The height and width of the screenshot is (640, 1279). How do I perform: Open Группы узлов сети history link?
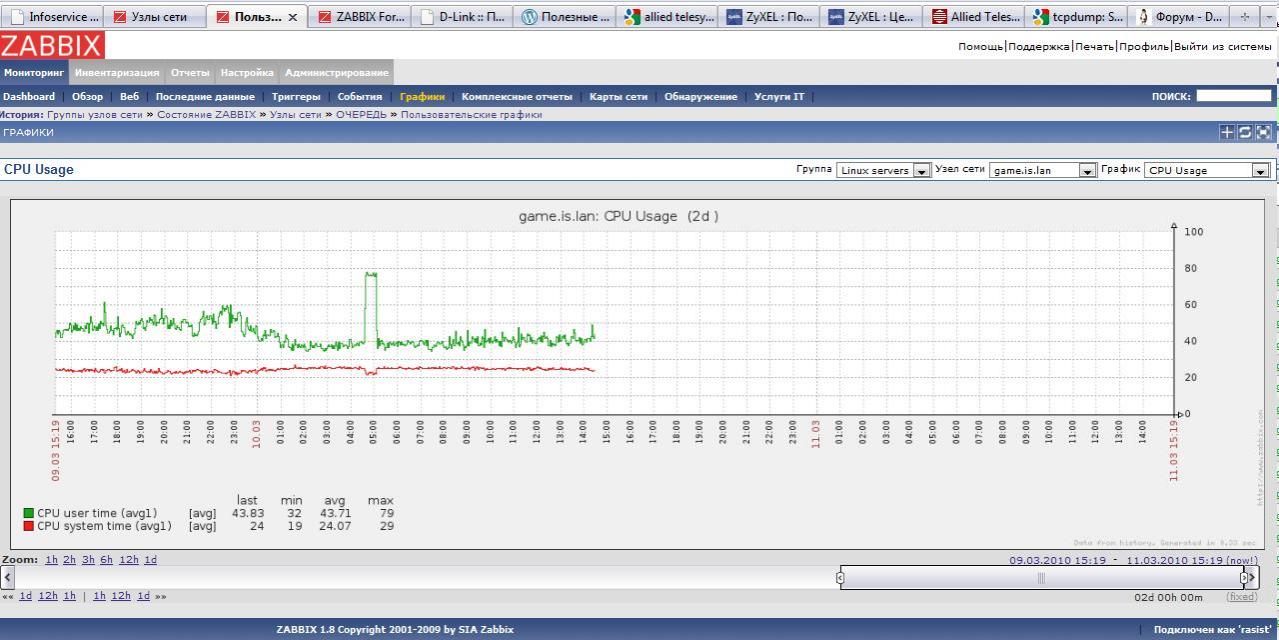(95, 115)
